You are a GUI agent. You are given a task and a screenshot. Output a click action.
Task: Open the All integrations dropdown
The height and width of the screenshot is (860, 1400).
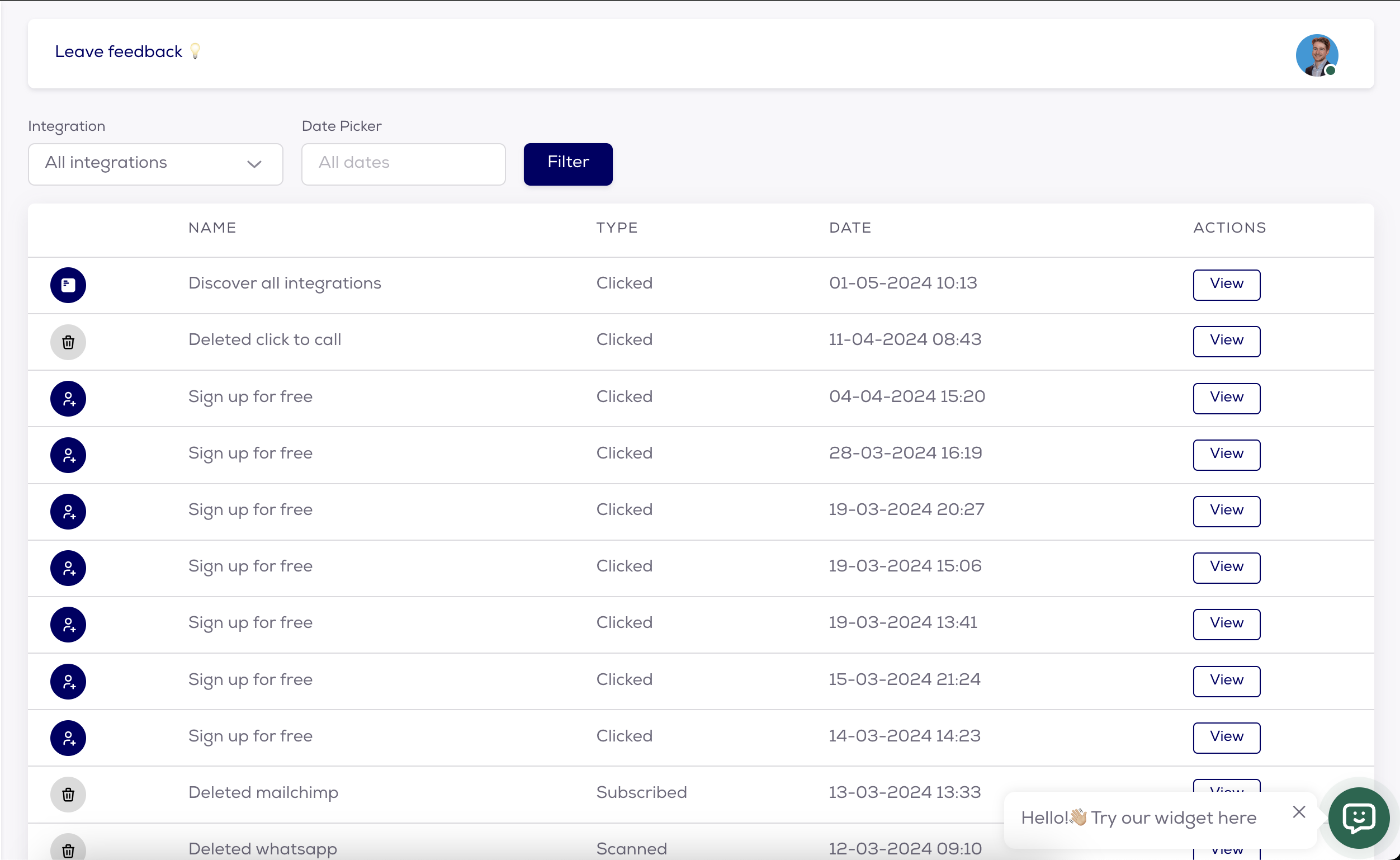click(155, 164)
